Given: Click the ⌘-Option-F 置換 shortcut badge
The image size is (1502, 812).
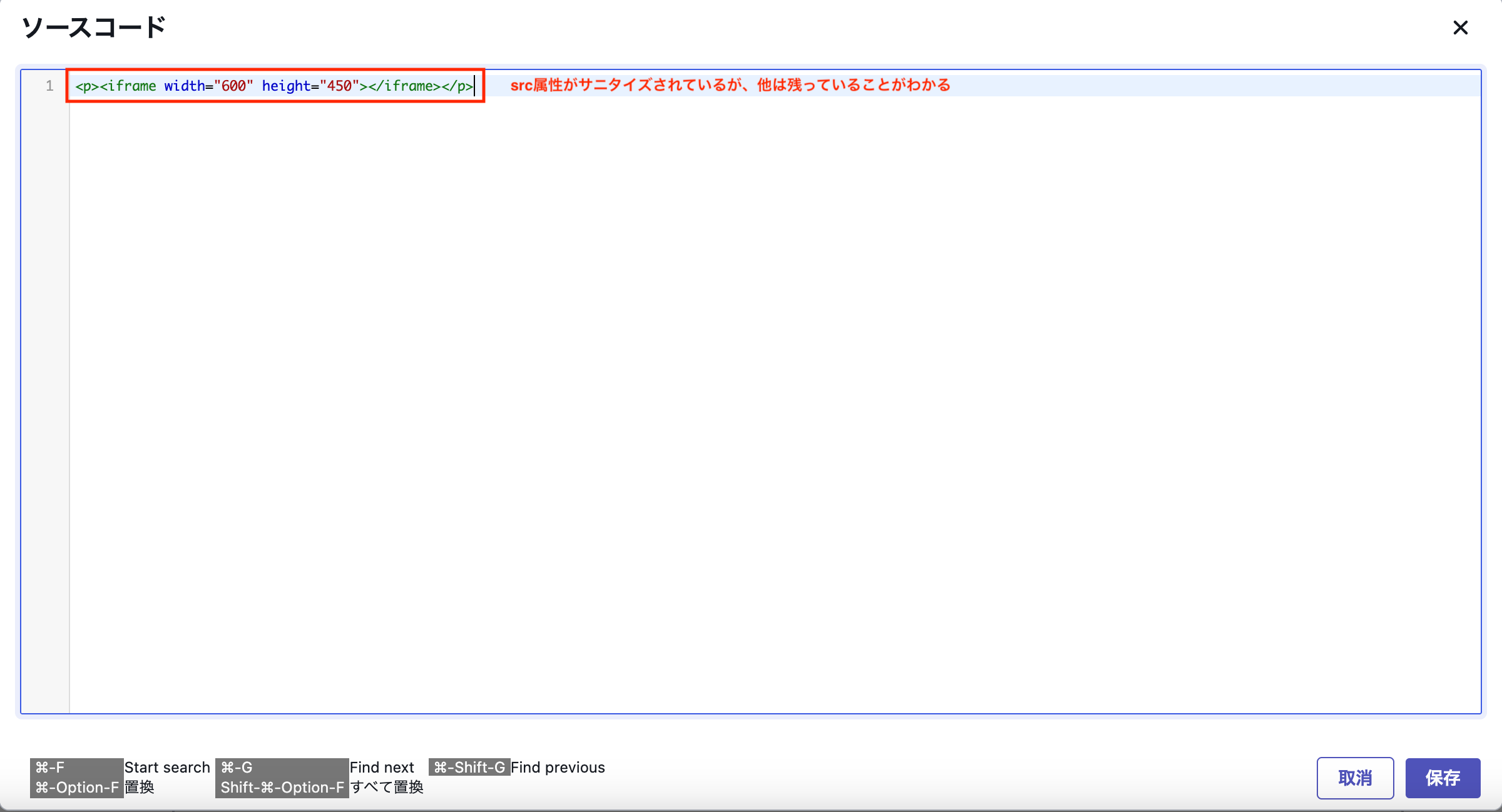Looking at the screenshot, I should tap(76, 788).
